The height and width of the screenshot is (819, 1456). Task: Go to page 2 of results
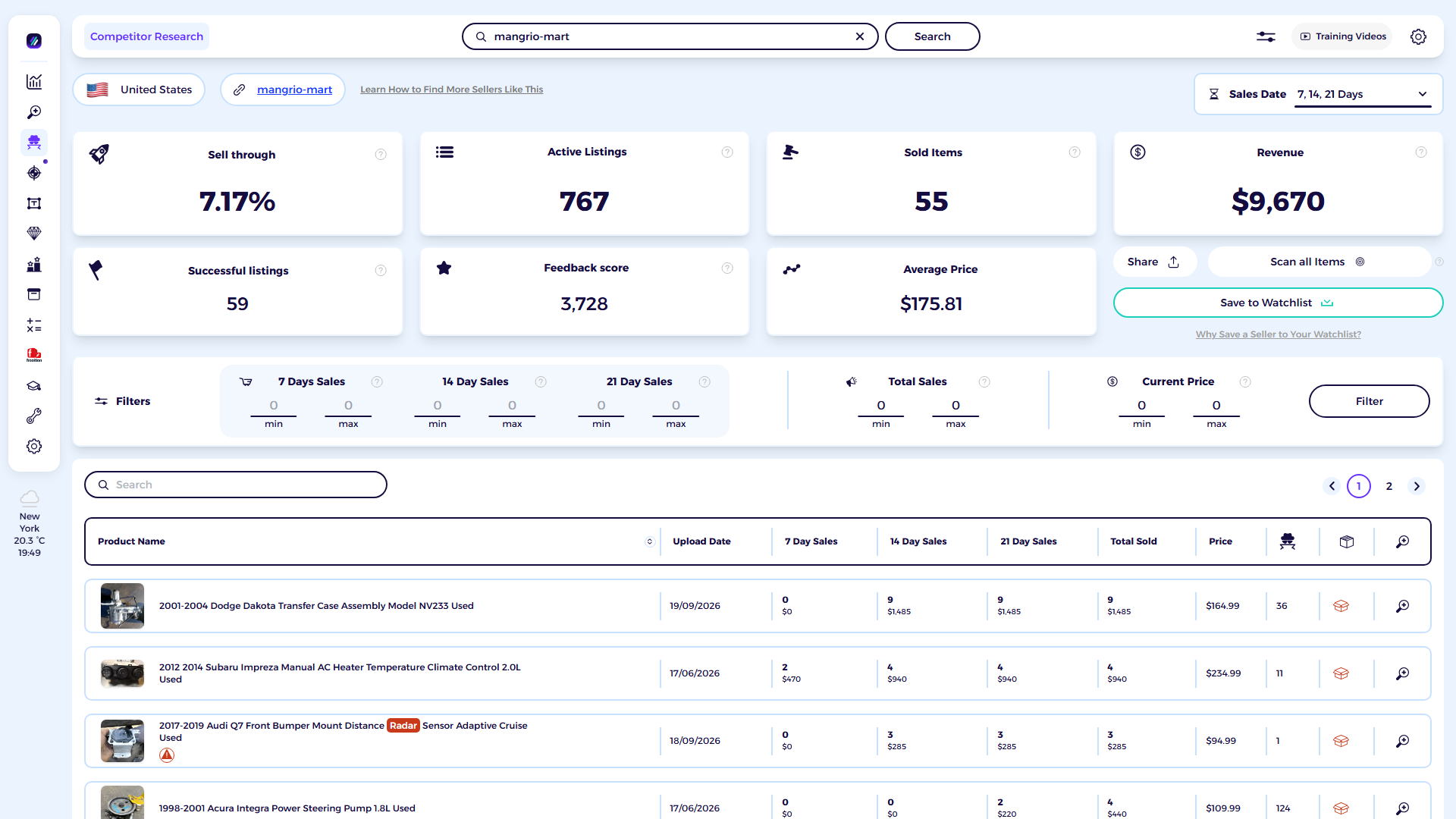[1389, 486]
